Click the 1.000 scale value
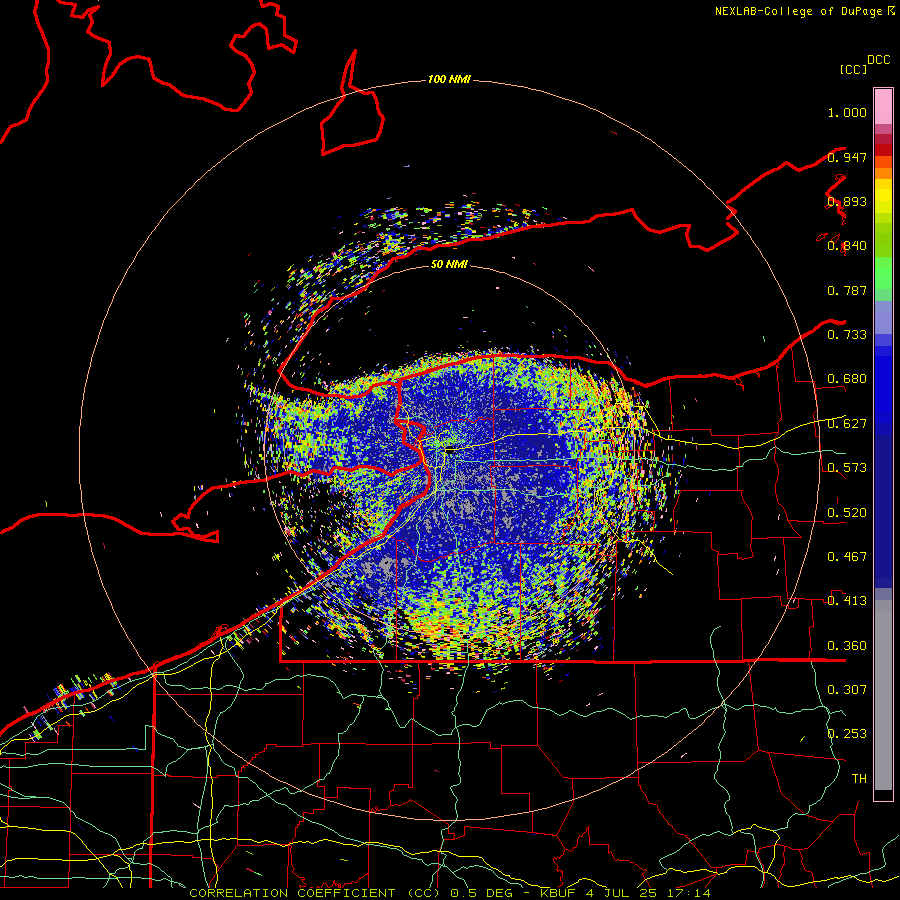900x900 pixels. pyautogui.click(x=847, y=112)
